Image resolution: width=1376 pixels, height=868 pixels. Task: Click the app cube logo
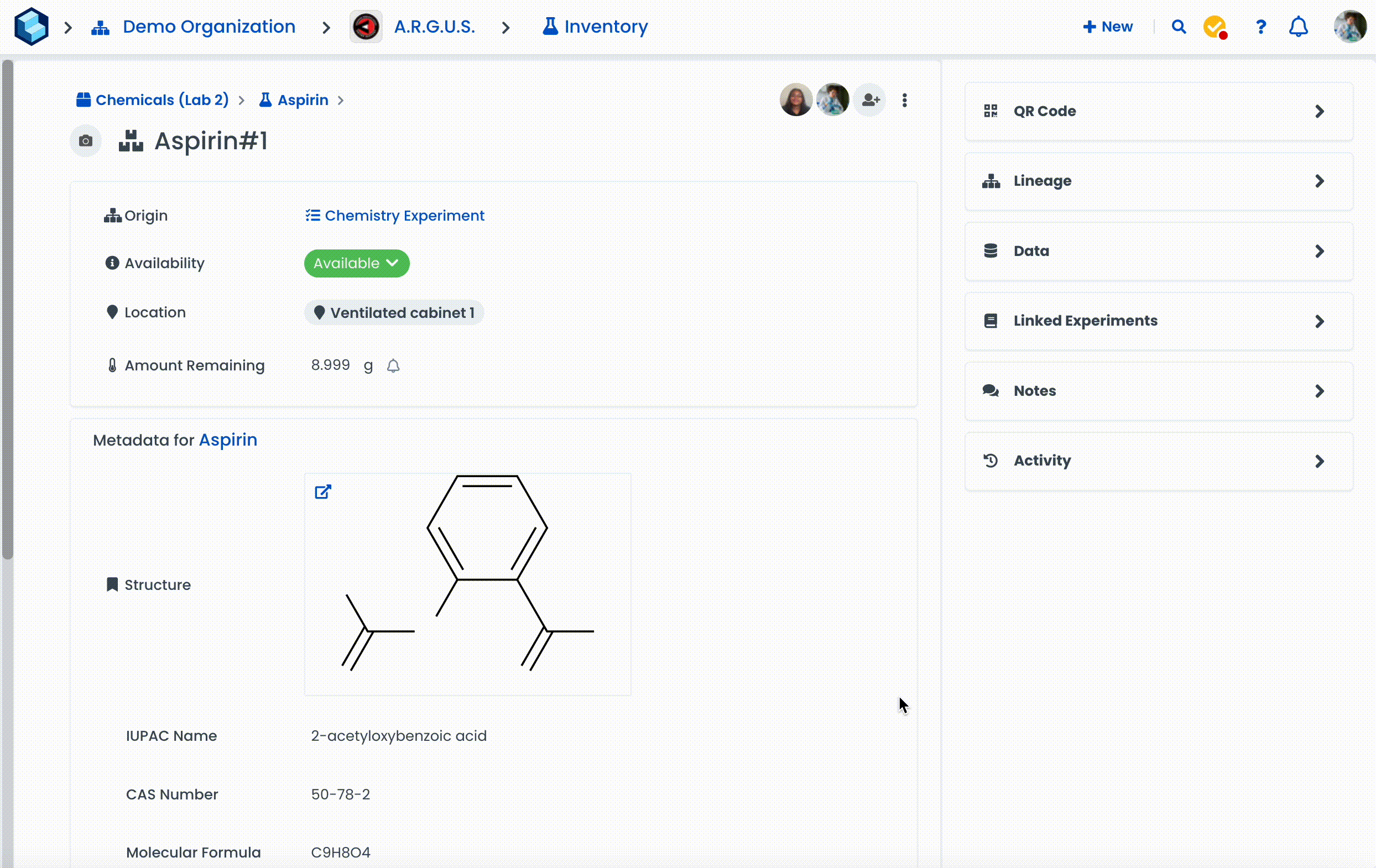32,27
